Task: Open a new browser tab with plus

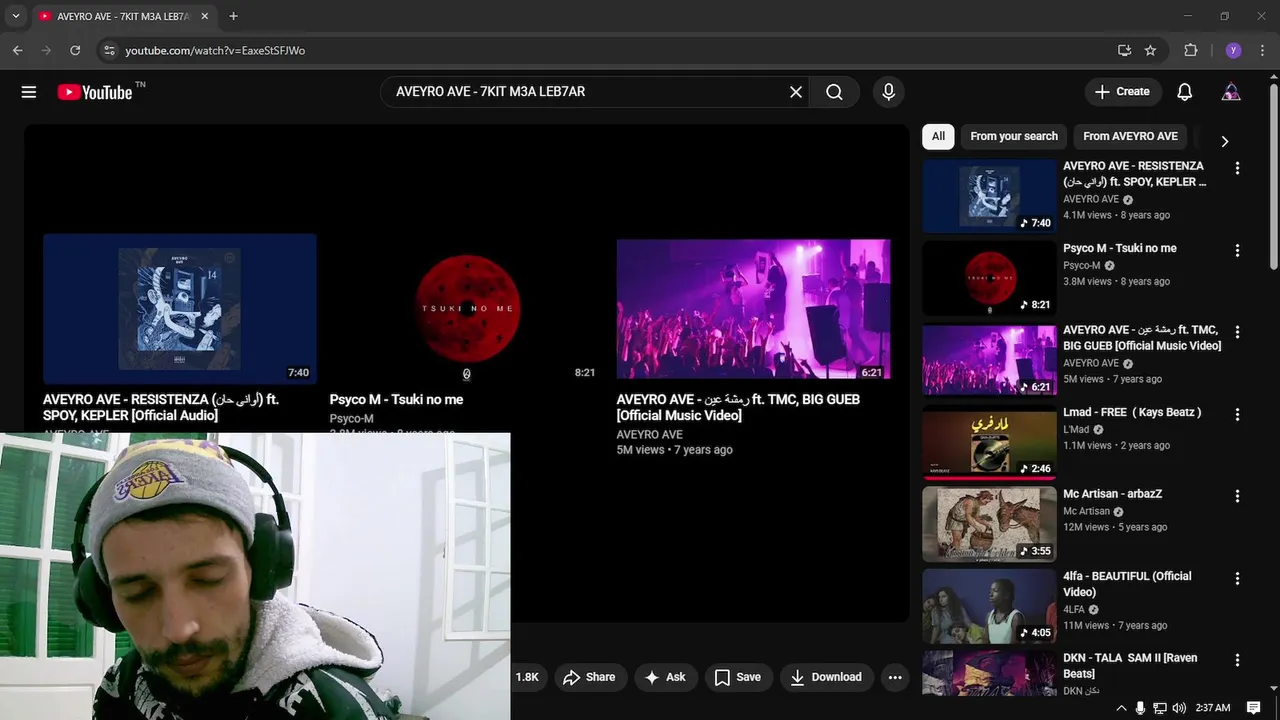Action: pos(233,16)
